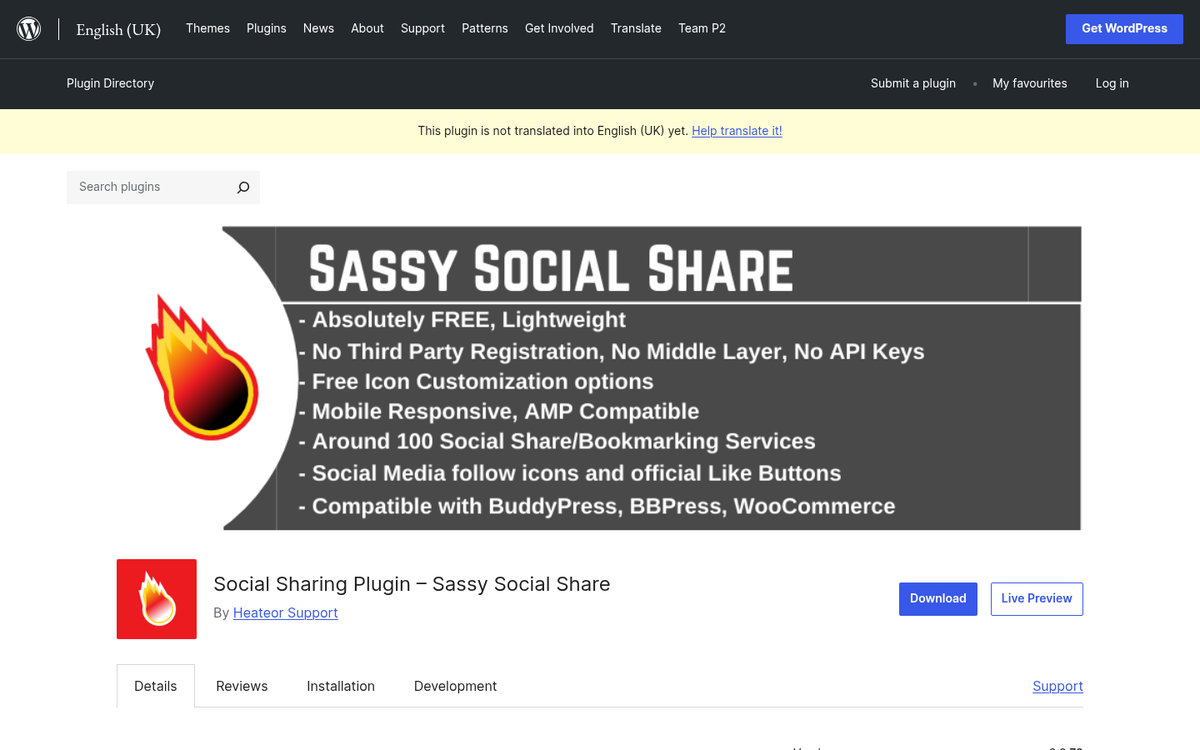
Task: Visit the Patterns page
Action: click(485, 28)
